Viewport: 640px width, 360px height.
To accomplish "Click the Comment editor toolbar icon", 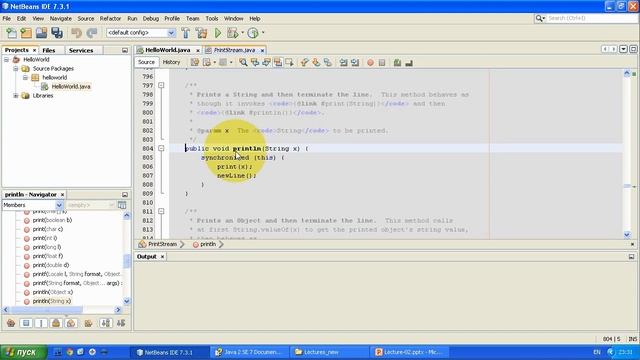I will tap(397, 62).
